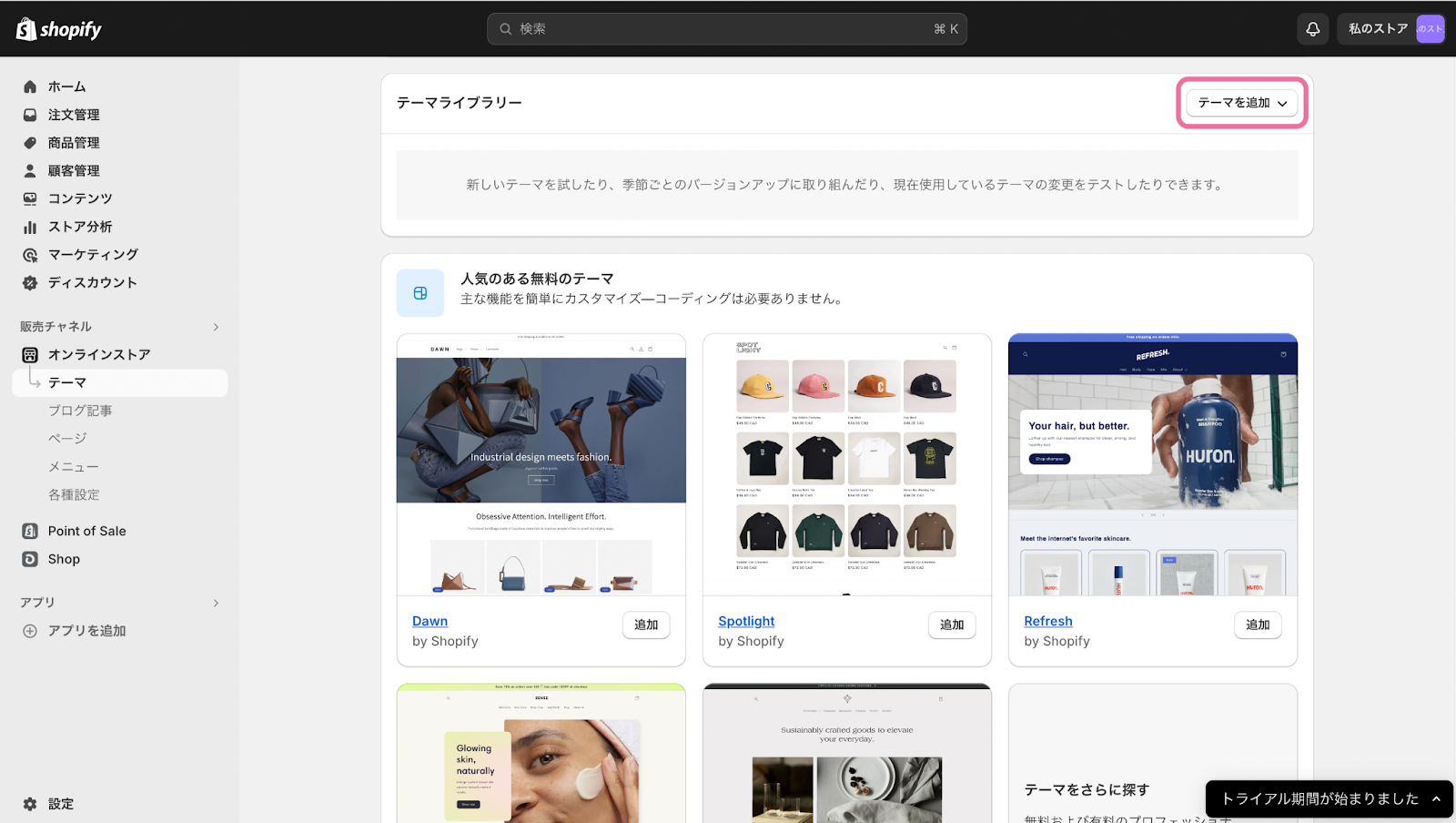
Task: Open the Refresh theme link
Action: [1048, 621]
